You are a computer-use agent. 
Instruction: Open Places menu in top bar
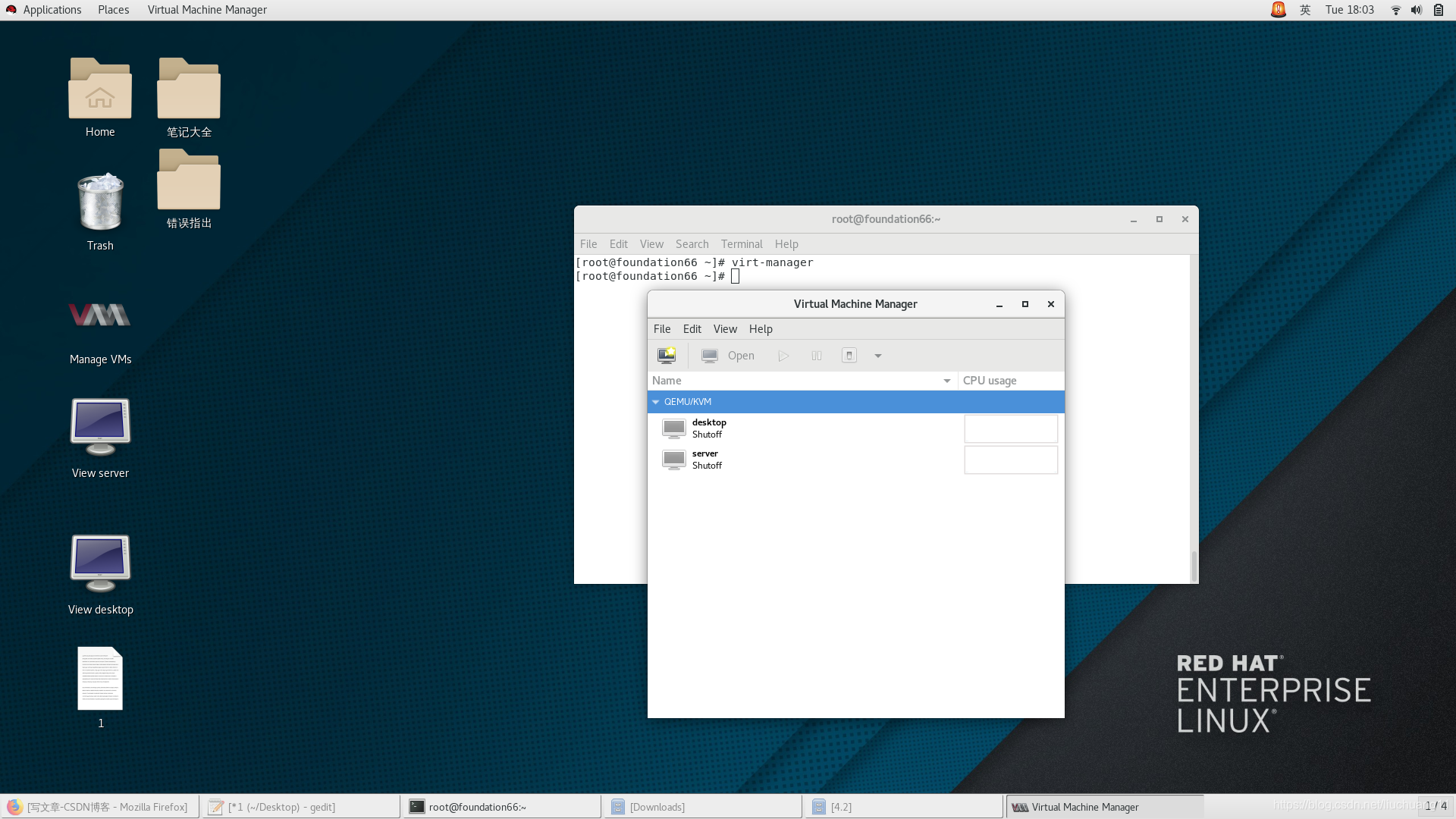tap(114, 10)
